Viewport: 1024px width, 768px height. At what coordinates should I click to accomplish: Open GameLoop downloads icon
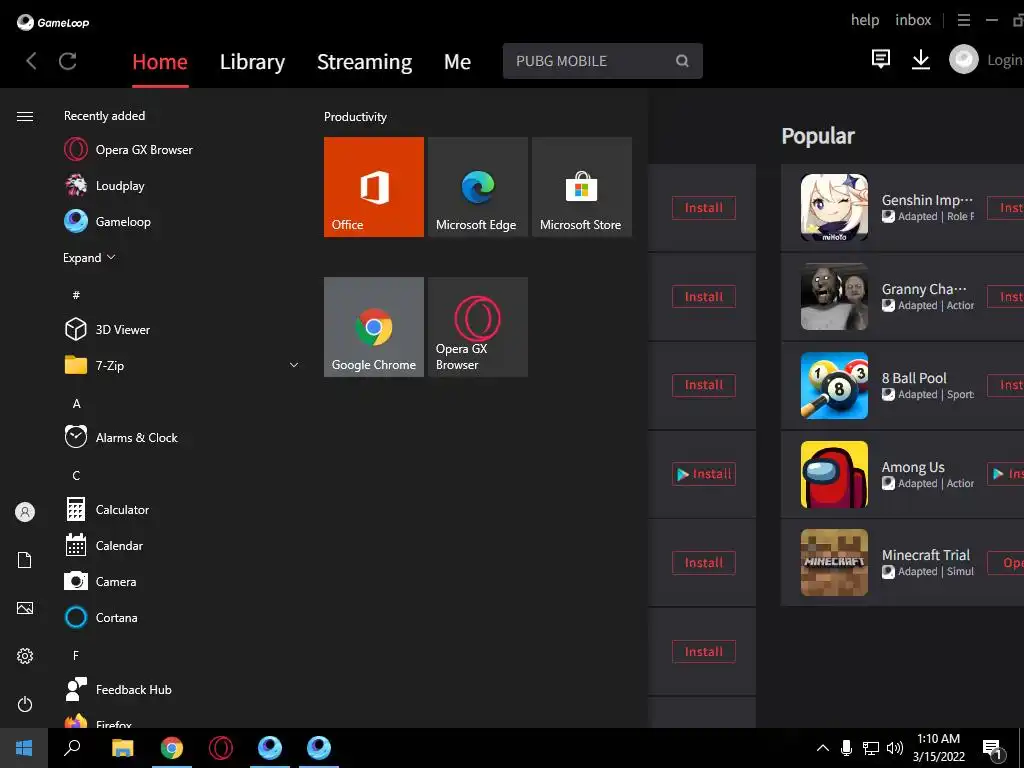[x=921, y=59]
